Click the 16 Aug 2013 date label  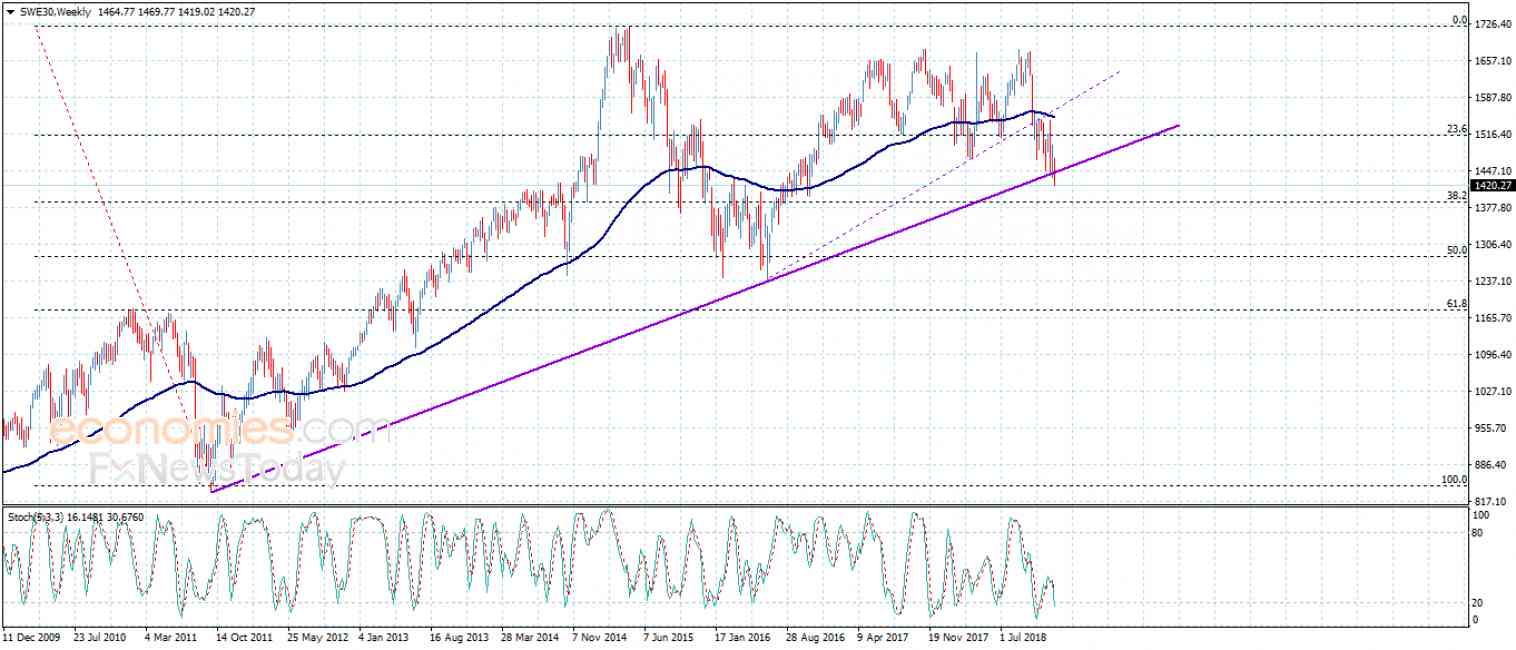point(457,636)
